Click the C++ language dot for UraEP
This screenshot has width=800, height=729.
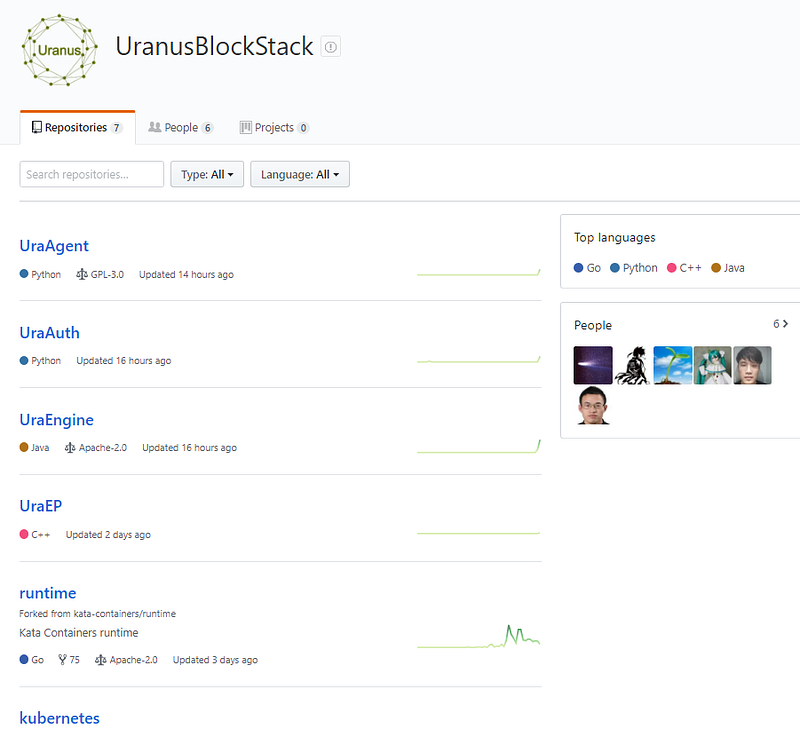tap(24, 535)
